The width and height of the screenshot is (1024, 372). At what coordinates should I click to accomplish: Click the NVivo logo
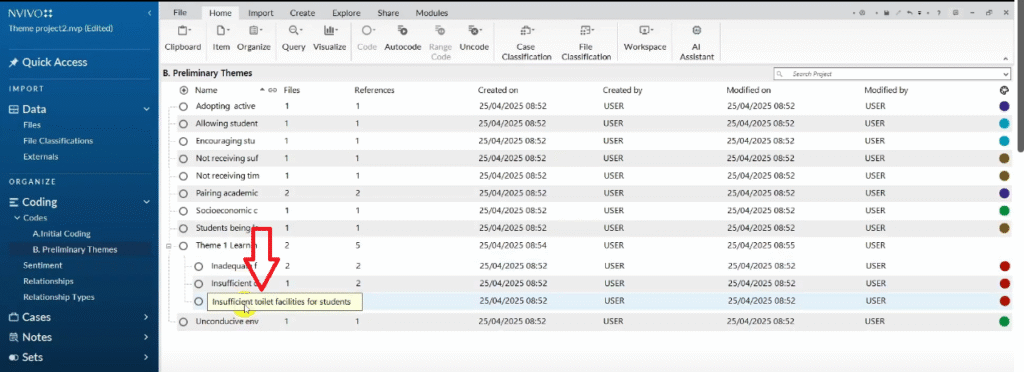[31, 13]
